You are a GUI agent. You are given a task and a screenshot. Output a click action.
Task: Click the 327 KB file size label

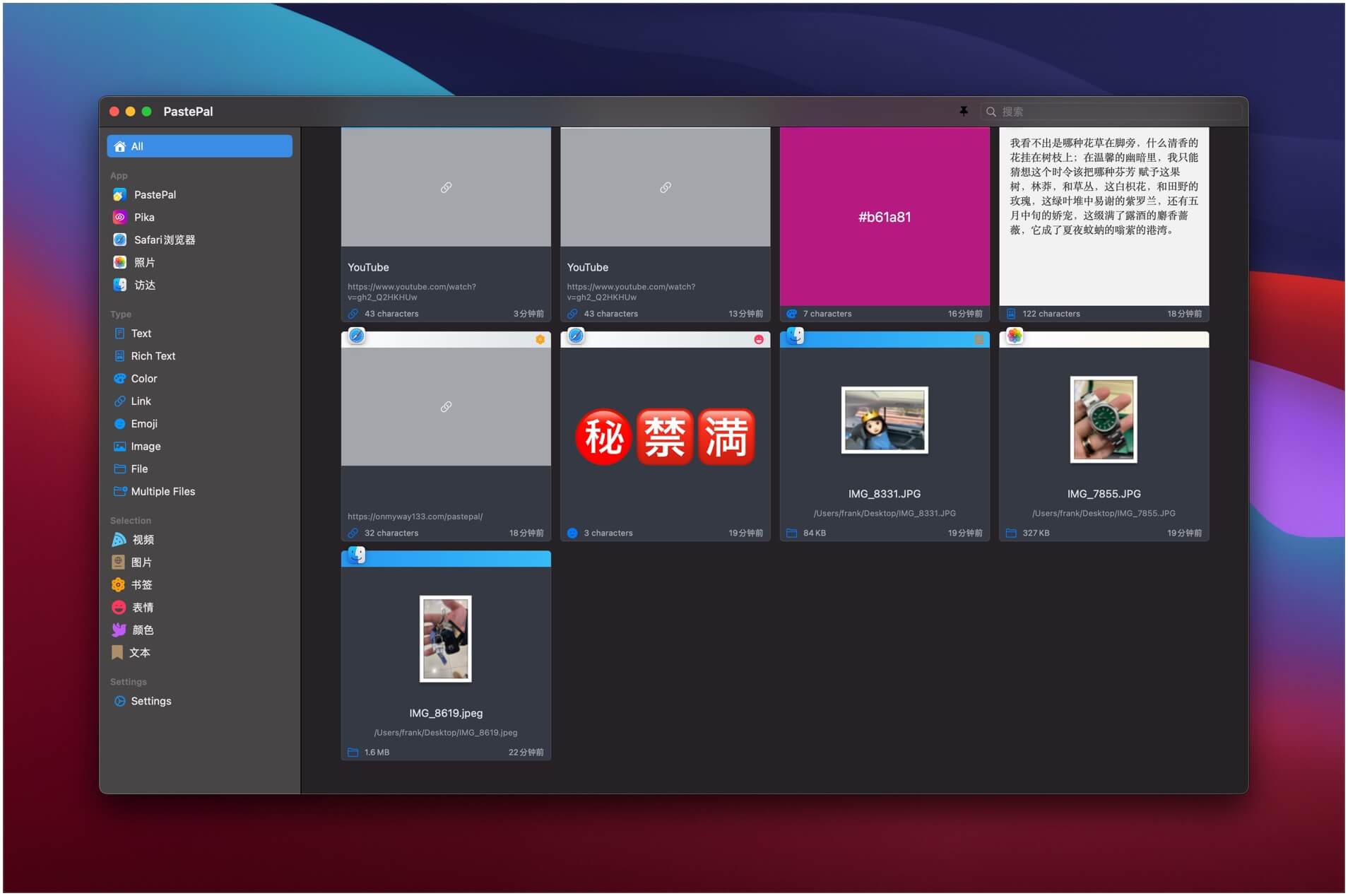point(1036,534)
